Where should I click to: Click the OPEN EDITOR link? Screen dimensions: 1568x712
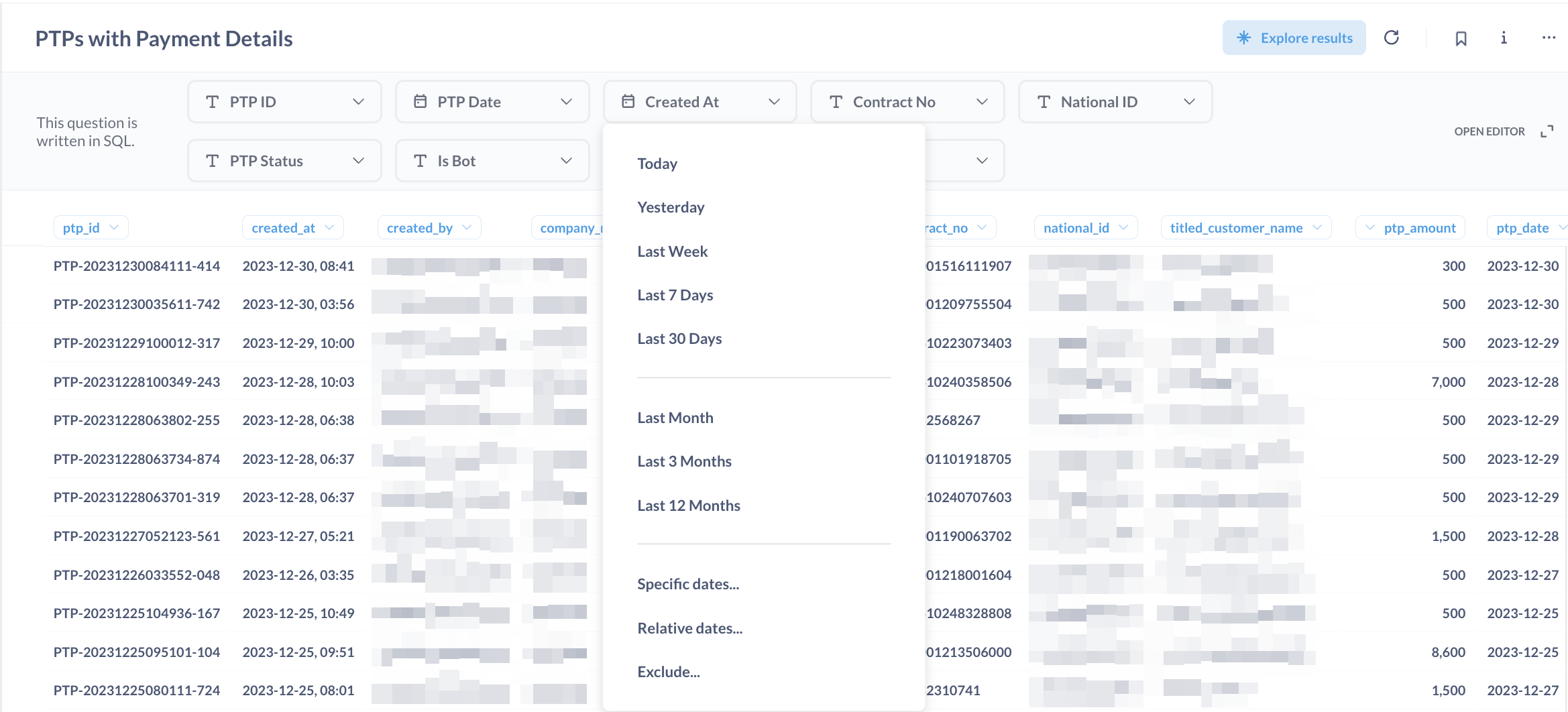tap(1489, 131)
